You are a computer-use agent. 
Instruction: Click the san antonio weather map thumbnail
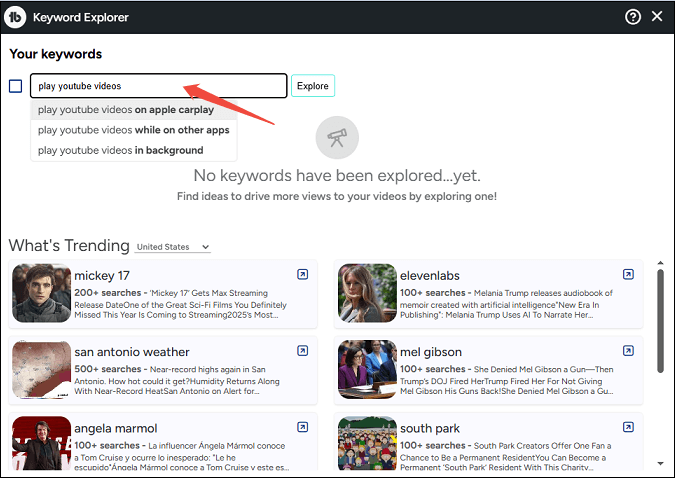click(41, 369)
